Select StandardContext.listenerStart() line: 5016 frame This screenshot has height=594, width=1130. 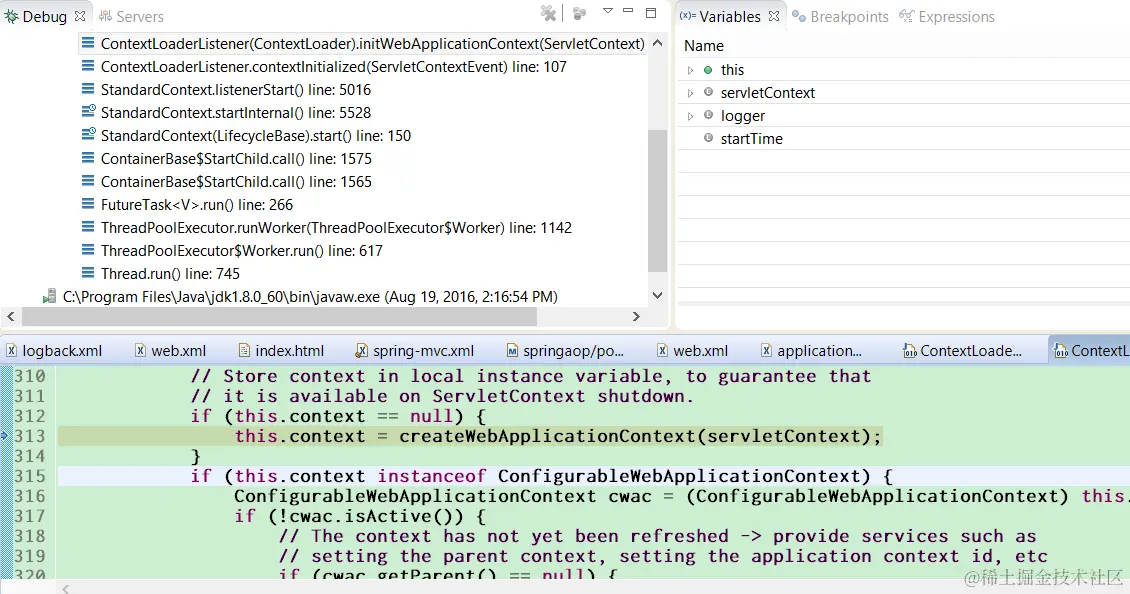pyautogui.click(x=236, y=89)
